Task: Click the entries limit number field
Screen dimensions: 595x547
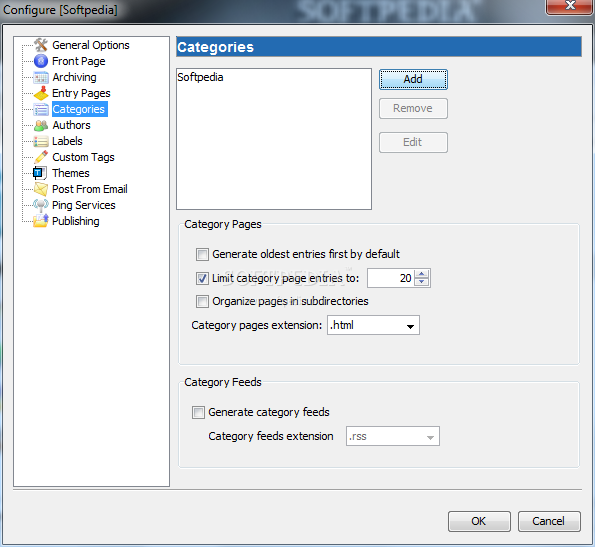Action: click(391, 278)
